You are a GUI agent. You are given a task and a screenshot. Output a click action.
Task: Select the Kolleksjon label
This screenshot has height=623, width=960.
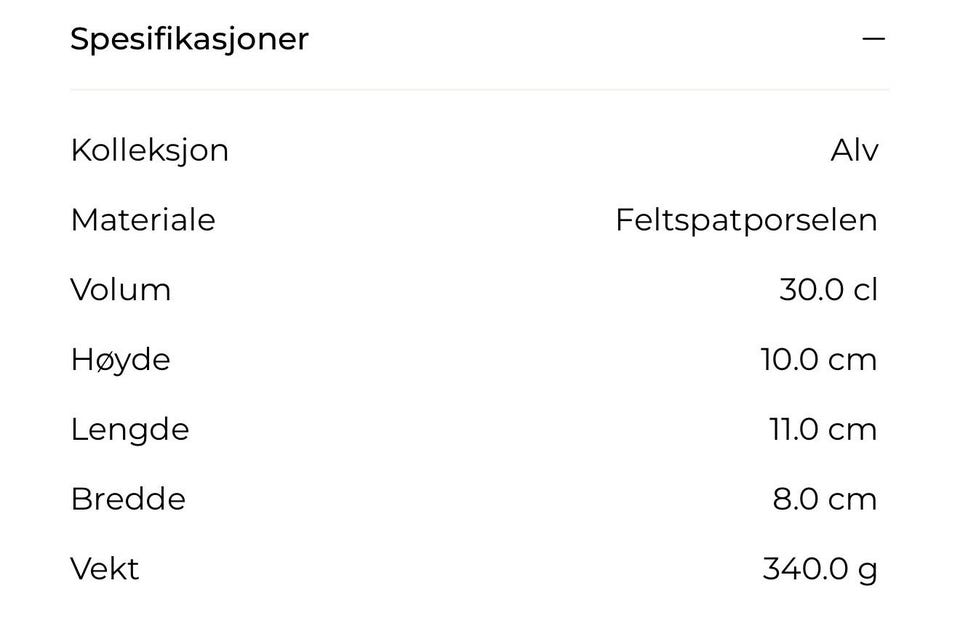click(x=149, y=151)
